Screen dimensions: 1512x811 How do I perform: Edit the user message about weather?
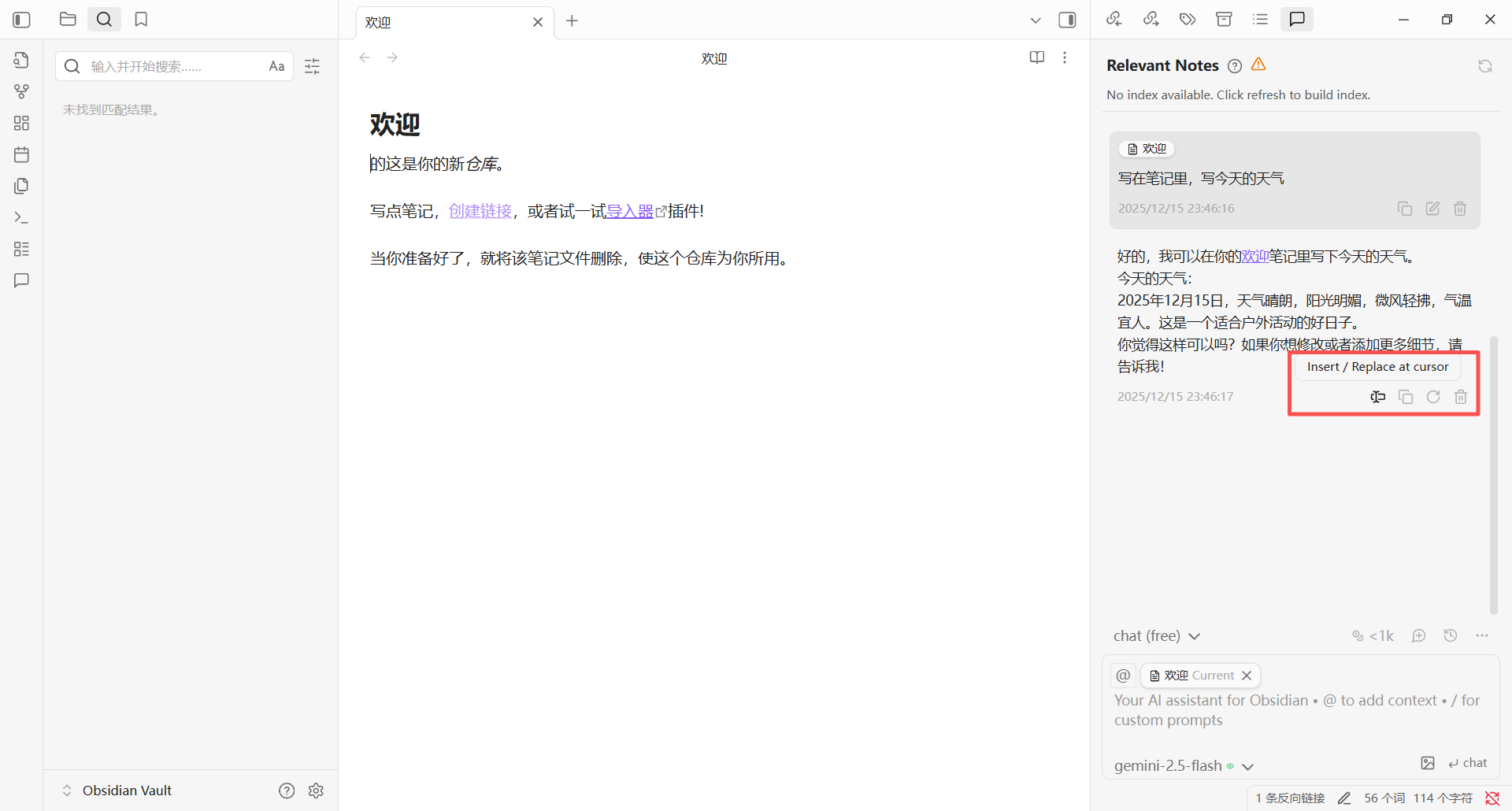pyautogui.click(x=1432, y=209)
